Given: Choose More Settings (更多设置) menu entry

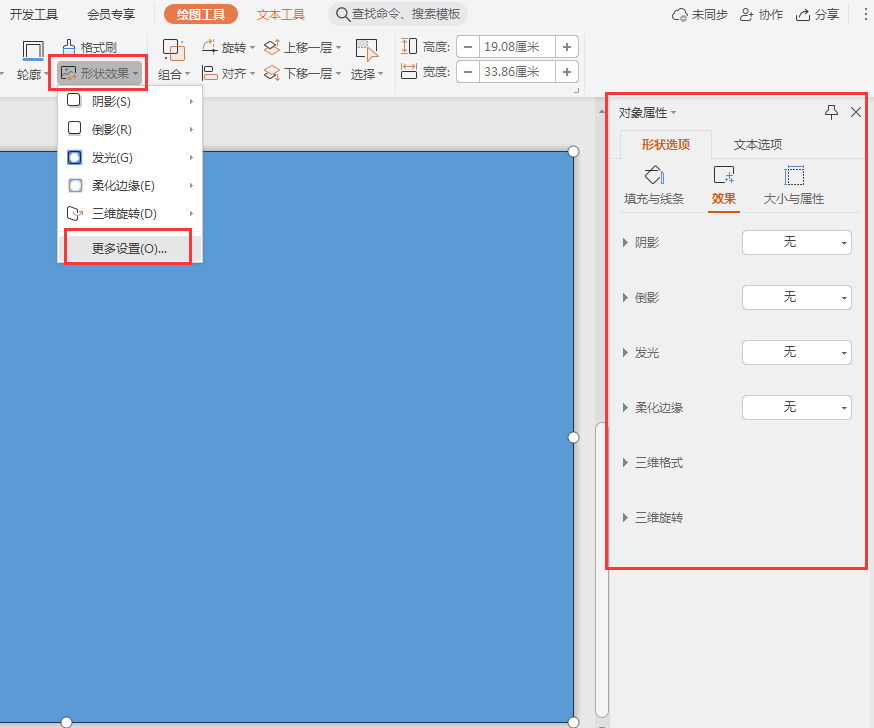Looking at the screenshot, I should [x=129, y=249].
